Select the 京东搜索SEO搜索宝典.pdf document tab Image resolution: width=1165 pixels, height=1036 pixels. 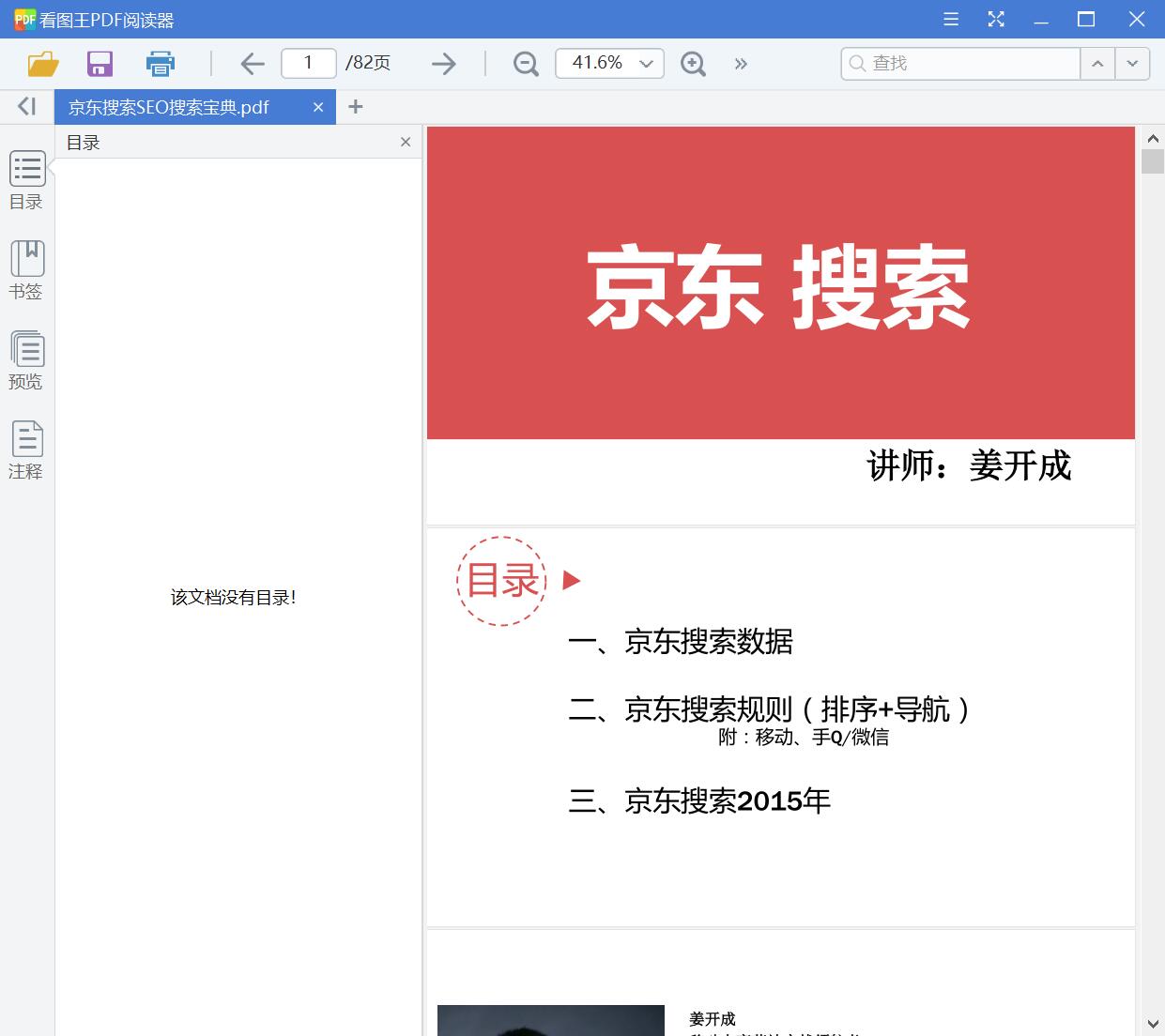(x=178, y=106)
